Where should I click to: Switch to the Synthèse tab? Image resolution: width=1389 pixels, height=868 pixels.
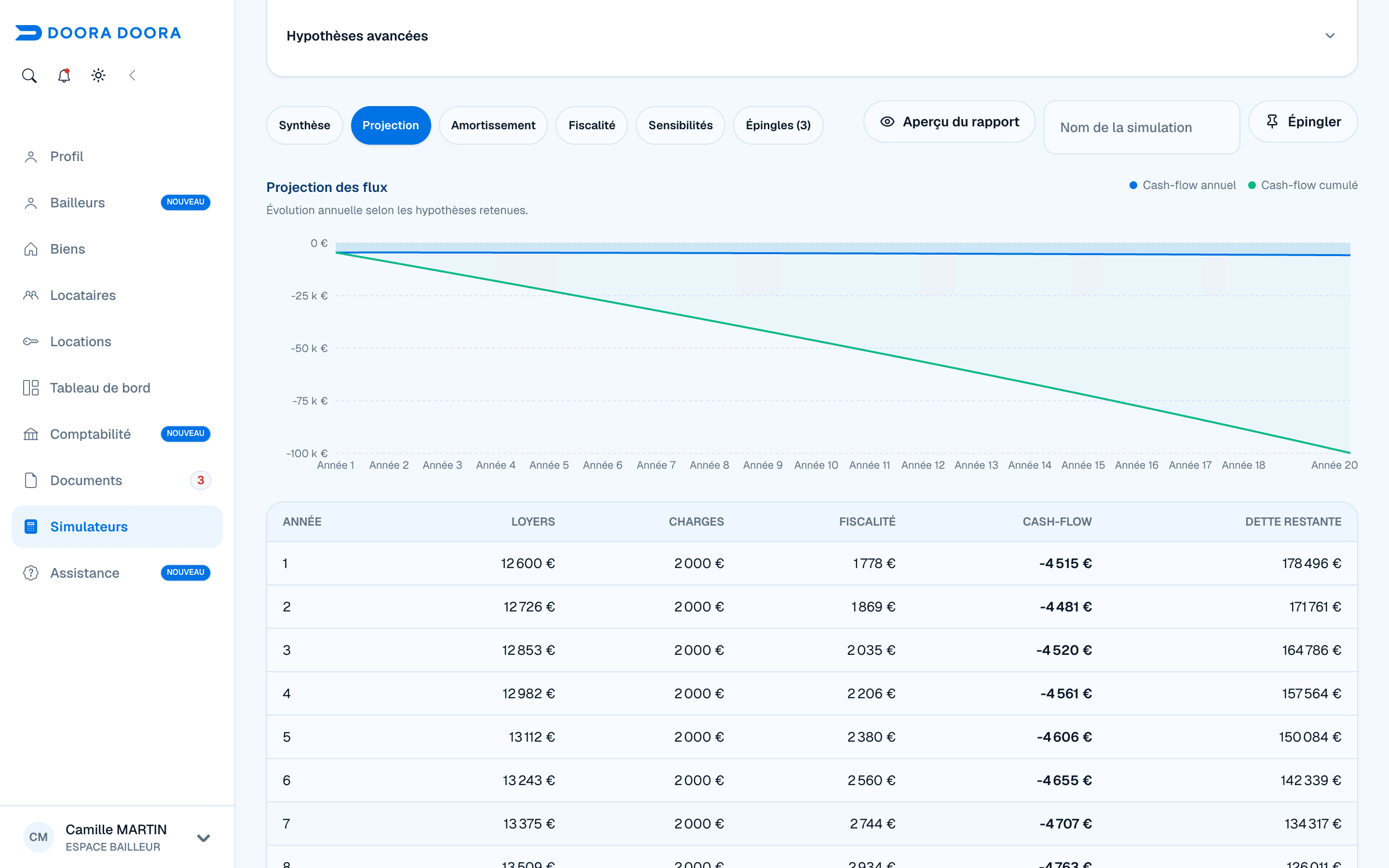(305, 125)
